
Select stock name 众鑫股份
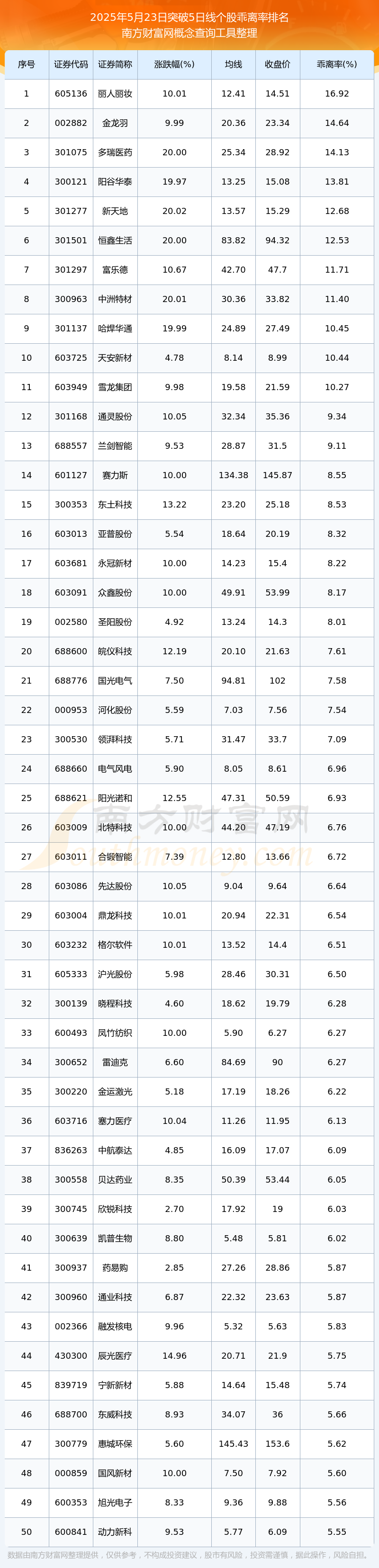pos(115,593)
